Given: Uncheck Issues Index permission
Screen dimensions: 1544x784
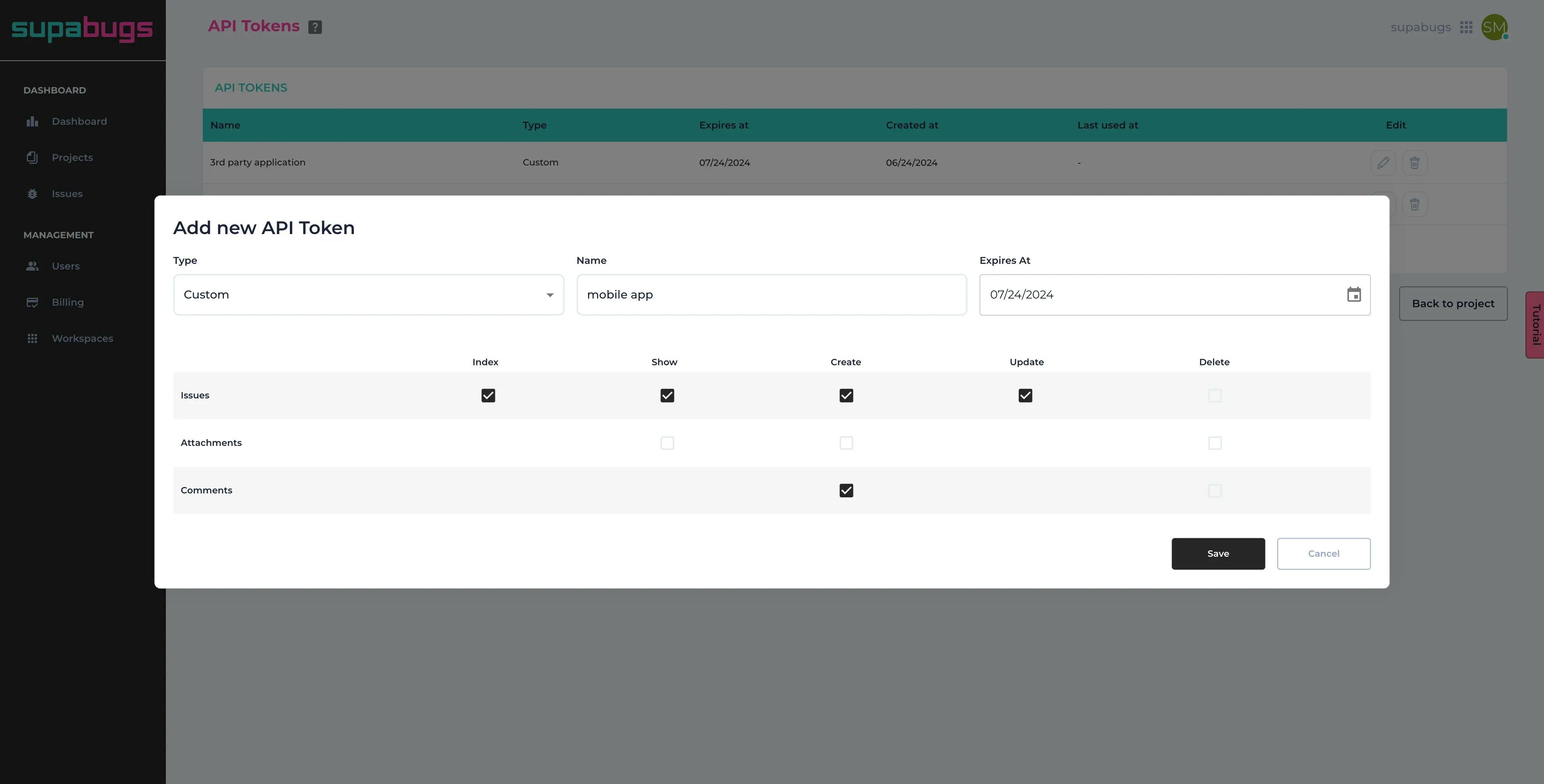Looking at the screenshot, I should pyautogui.click(x=488, y=396).
